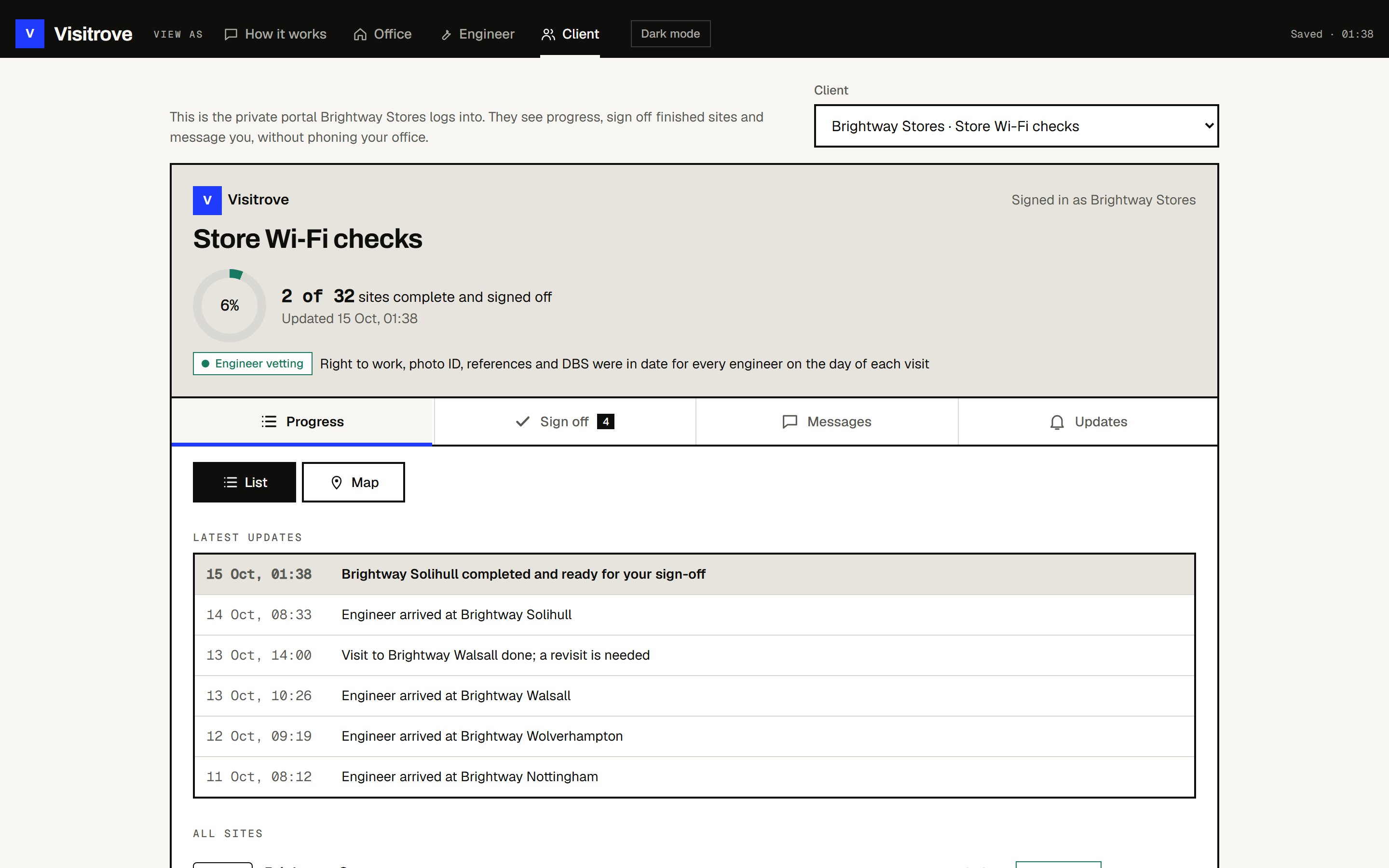Click the 13 Oct, 14:00 timestamp
1389x868 pixels.
(259, 655)
